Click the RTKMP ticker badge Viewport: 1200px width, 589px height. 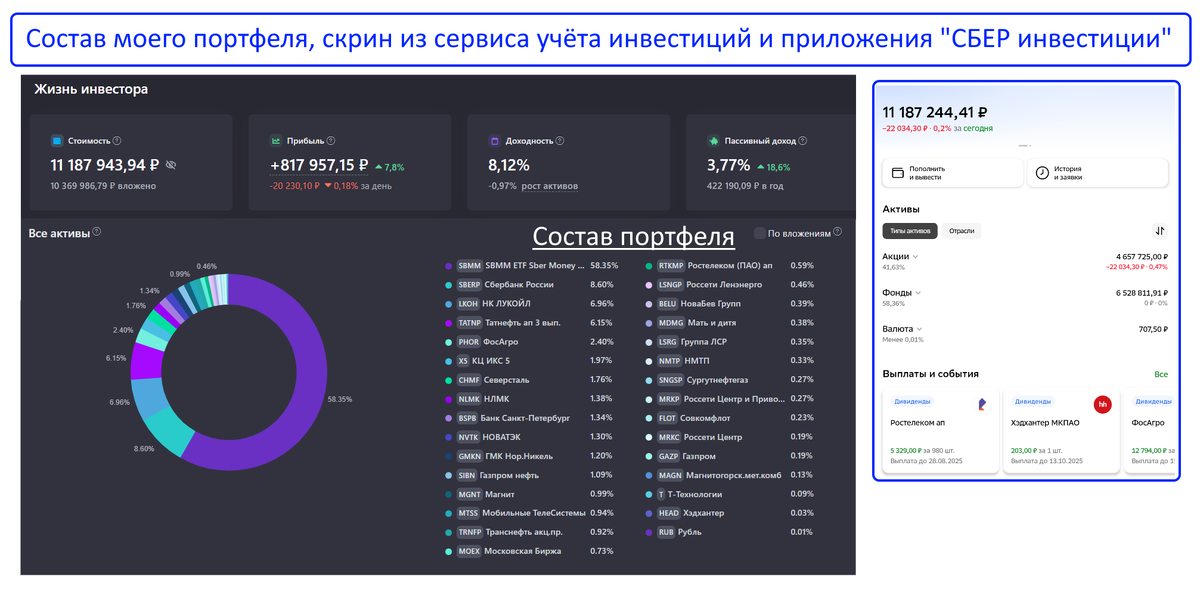tap(670, 266)
